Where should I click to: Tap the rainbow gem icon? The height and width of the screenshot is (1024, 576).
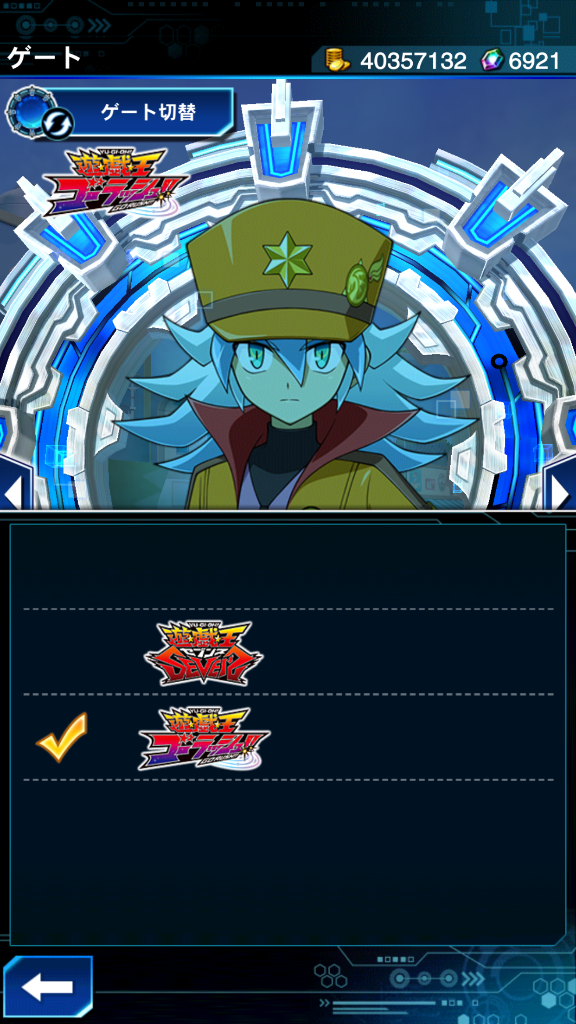coord(492,61)
